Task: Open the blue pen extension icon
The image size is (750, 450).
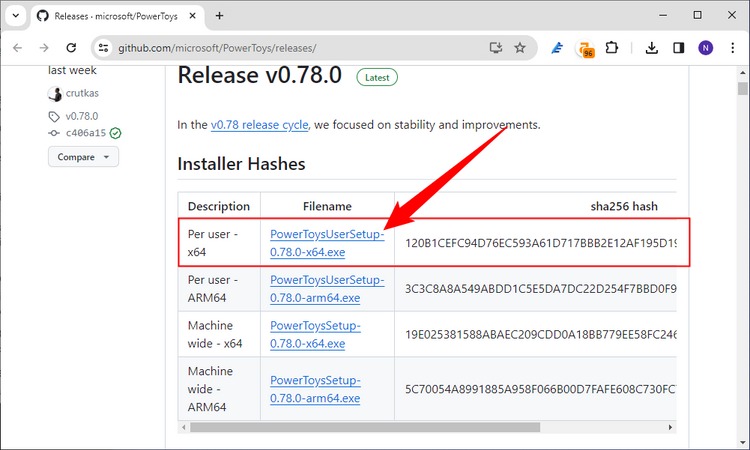Action: [557, 48]
